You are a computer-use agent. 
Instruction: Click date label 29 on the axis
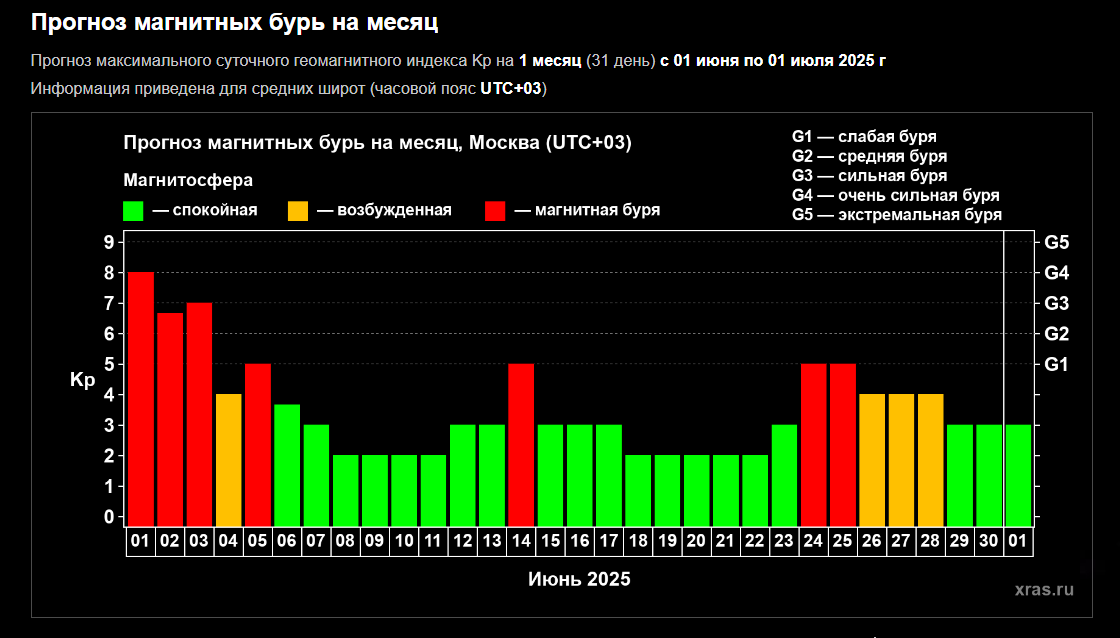tap(959, 541)
